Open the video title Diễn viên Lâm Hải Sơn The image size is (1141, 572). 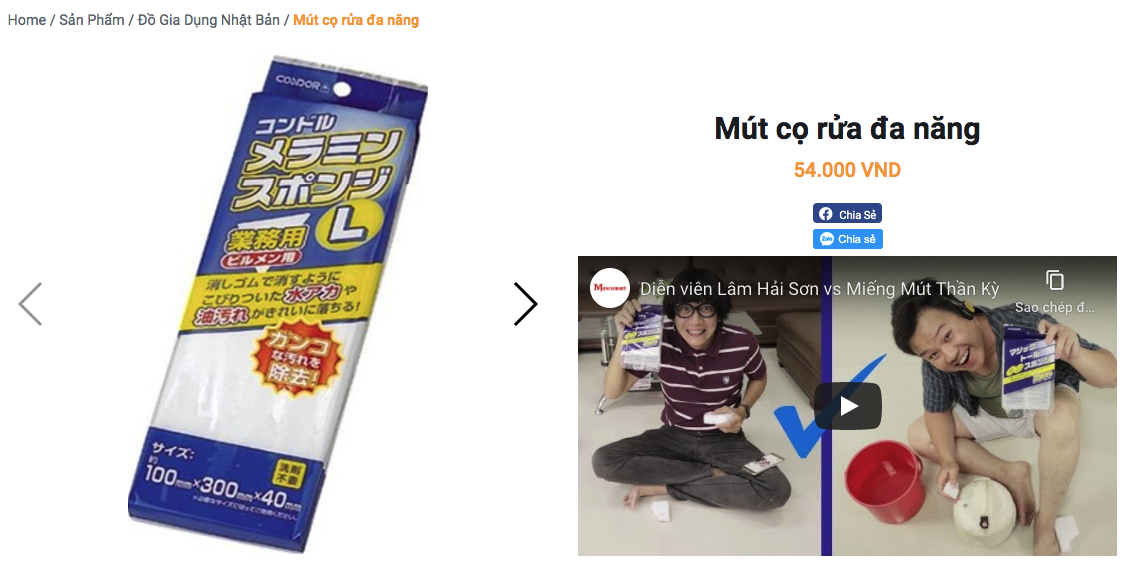(x=819, y=289)
